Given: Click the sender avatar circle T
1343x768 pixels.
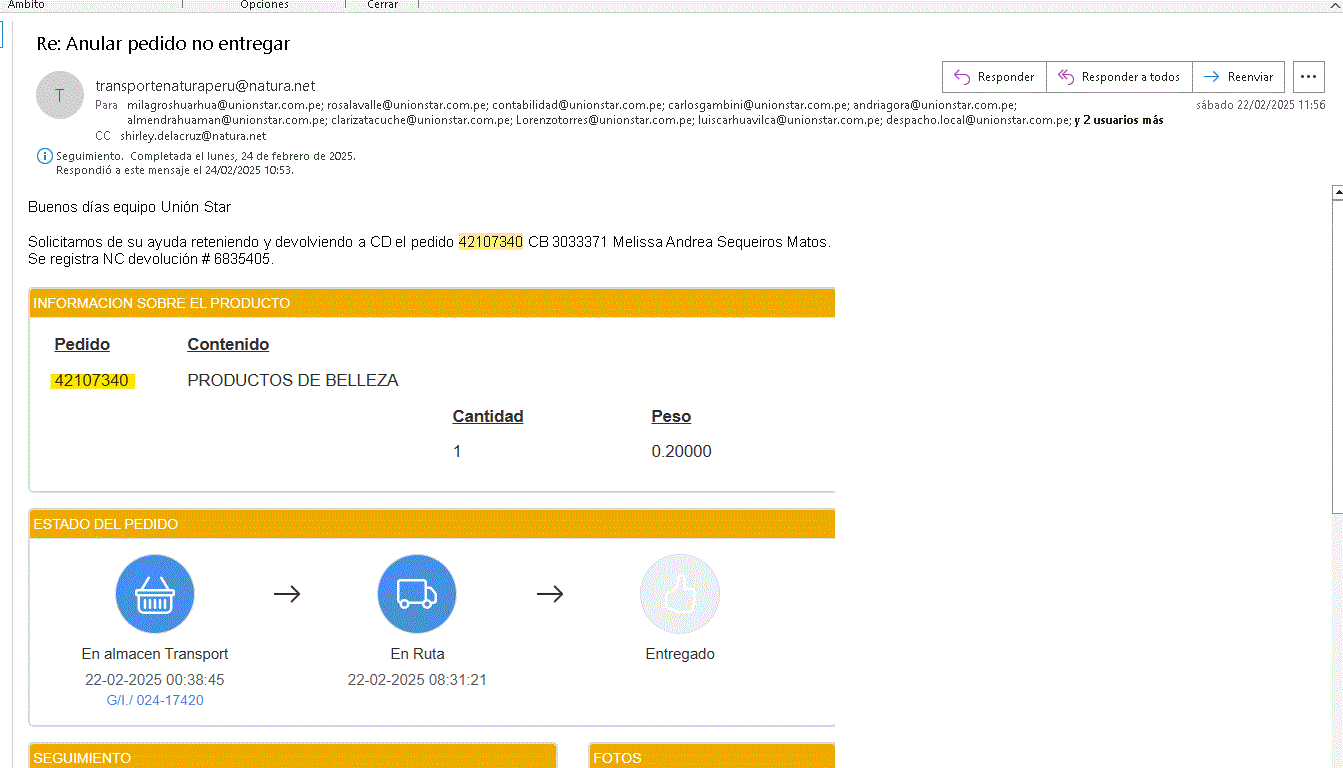Looking at the screenshot, I should [x=59, y=95].
